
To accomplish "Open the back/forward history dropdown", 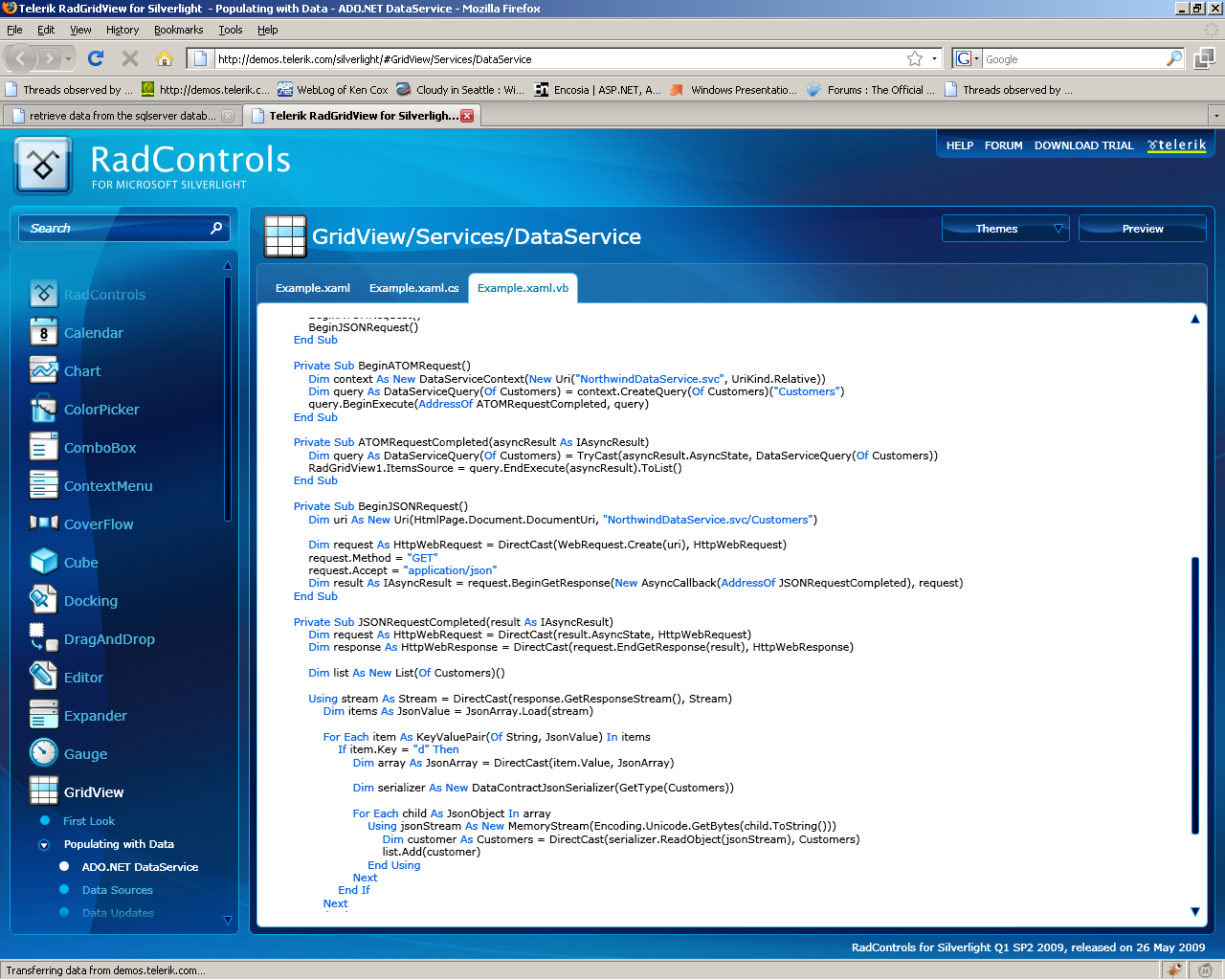I will point(69,58).
